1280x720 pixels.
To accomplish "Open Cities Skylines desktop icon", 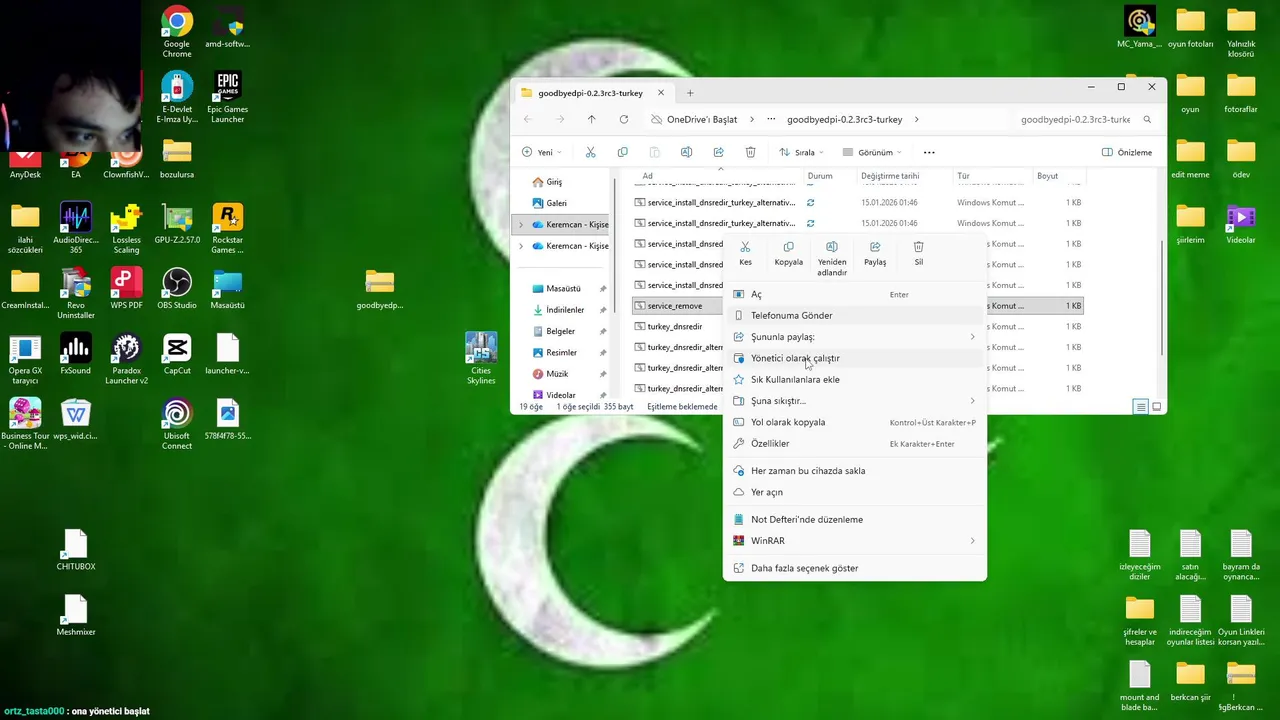I will click(x=481, y=359).
